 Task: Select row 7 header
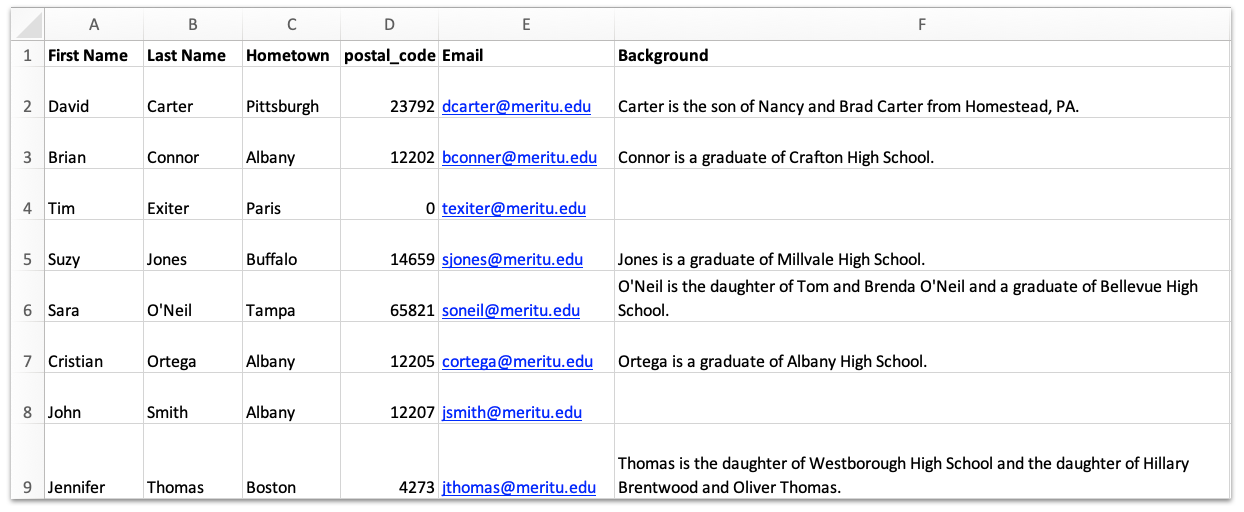[28, 348]
